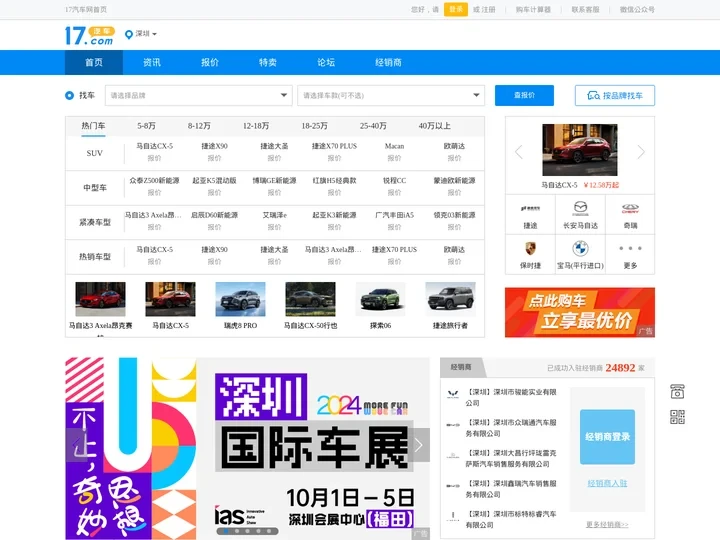Open the 瑞虎8 PRO car thumbnail
The image size is (720, 540).
click(x=241, y=299)
